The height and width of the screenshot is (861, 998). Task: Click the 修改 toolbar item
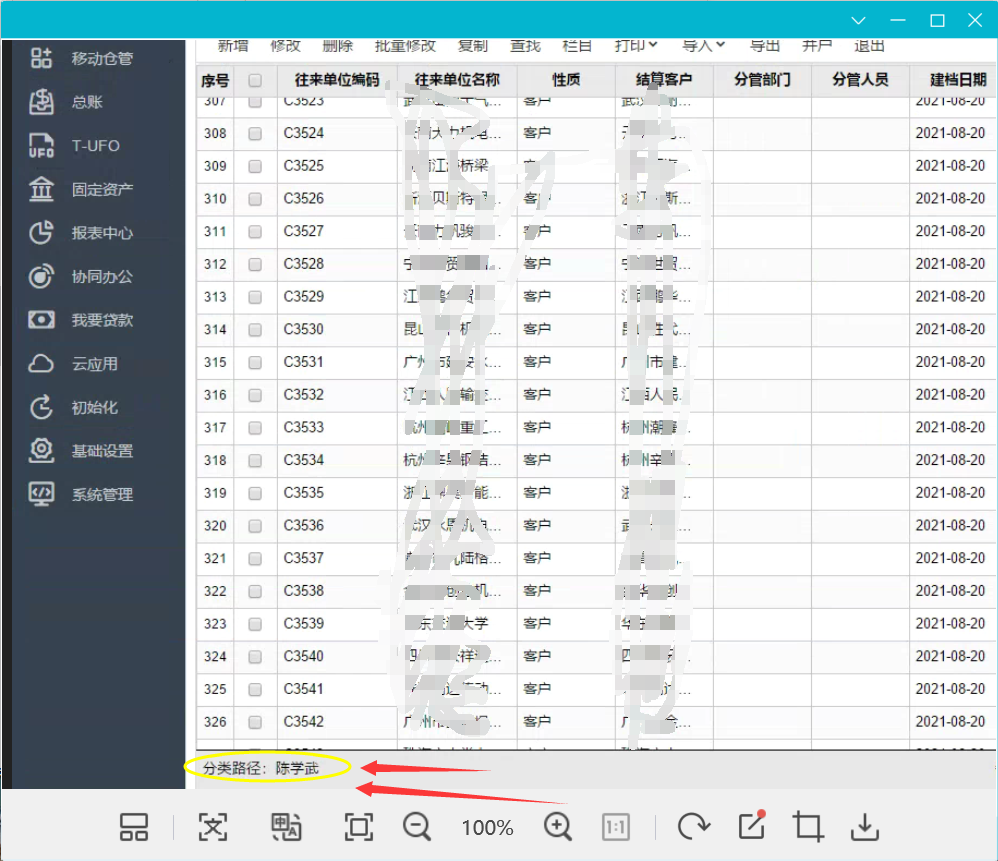(x=285, y=45)
